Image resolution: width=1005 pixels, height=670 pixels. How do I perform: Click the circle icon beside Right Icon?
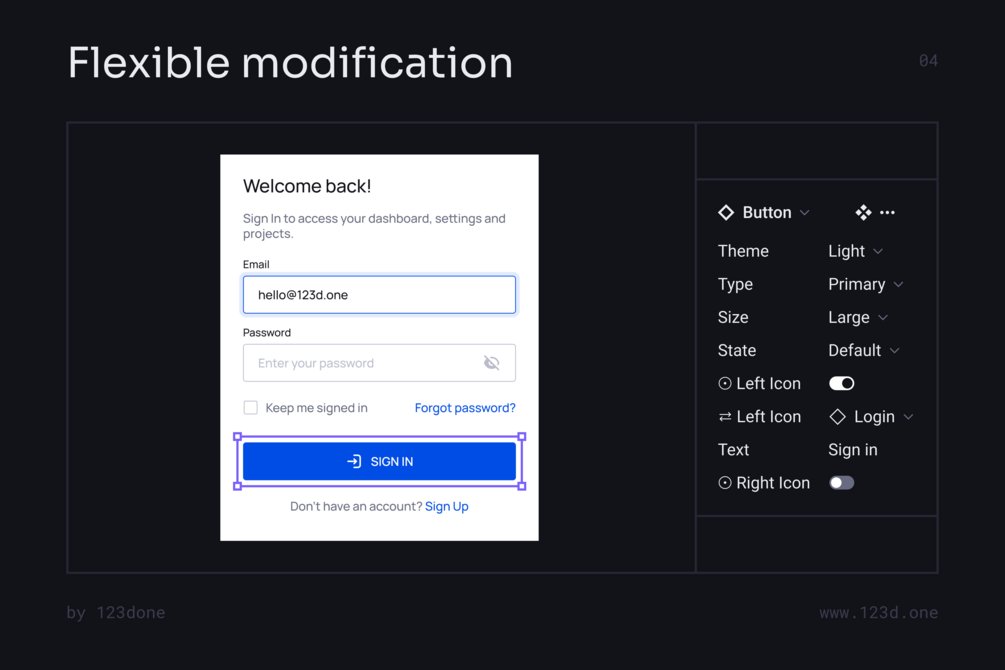click(x=725, y=483)
